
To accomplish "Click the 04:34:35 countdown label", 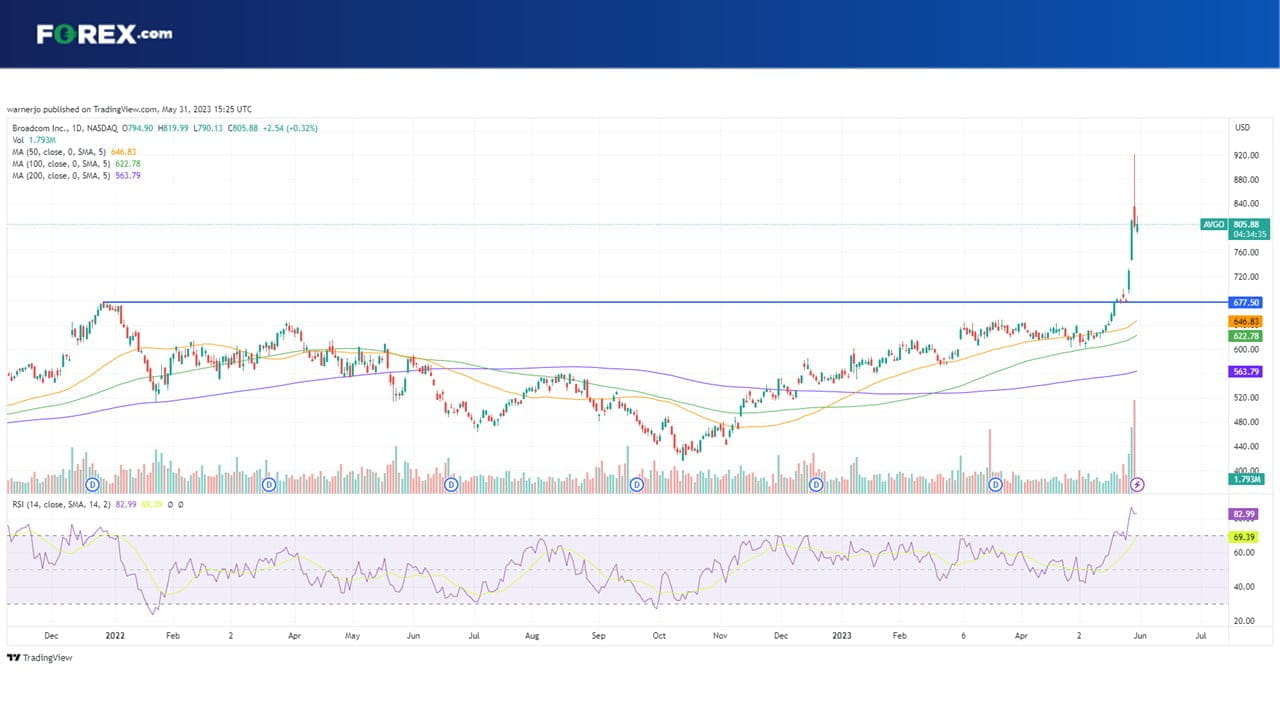I will 1249,235.
